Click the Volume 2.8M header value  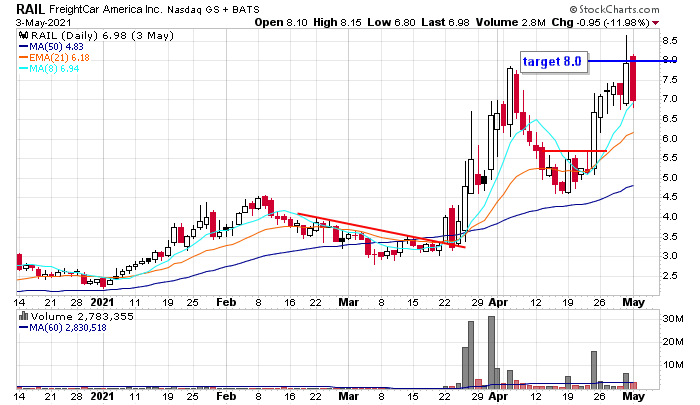(511, 22)
